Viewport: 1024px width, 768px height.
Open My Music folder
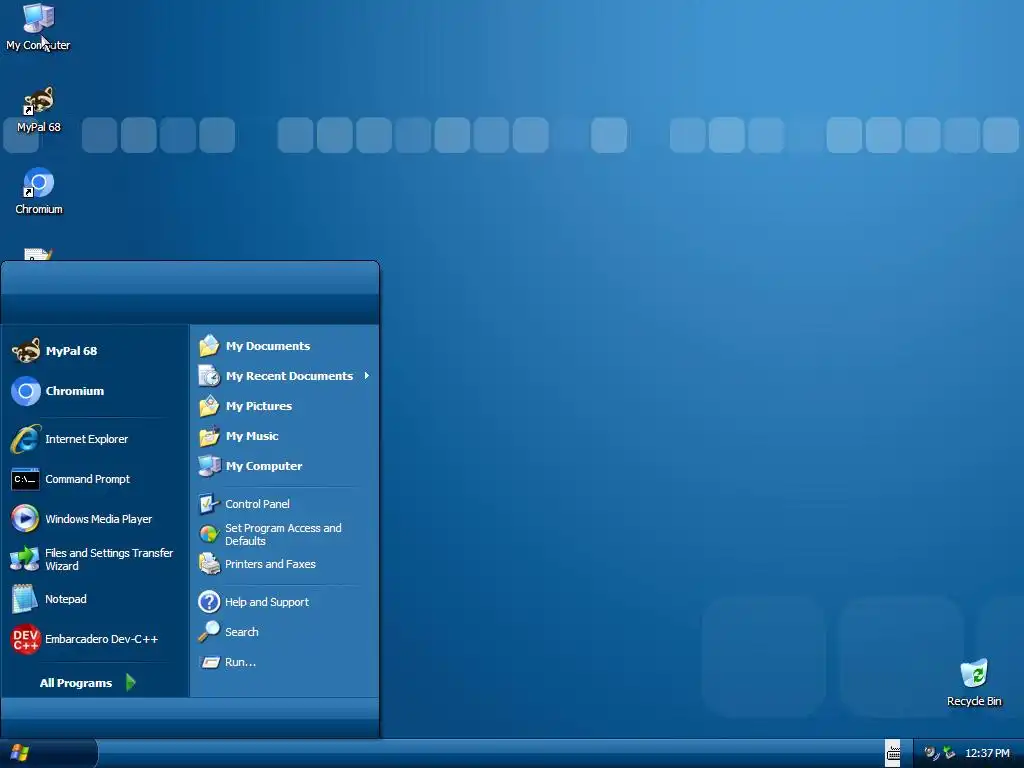click(x=285, y=436)
